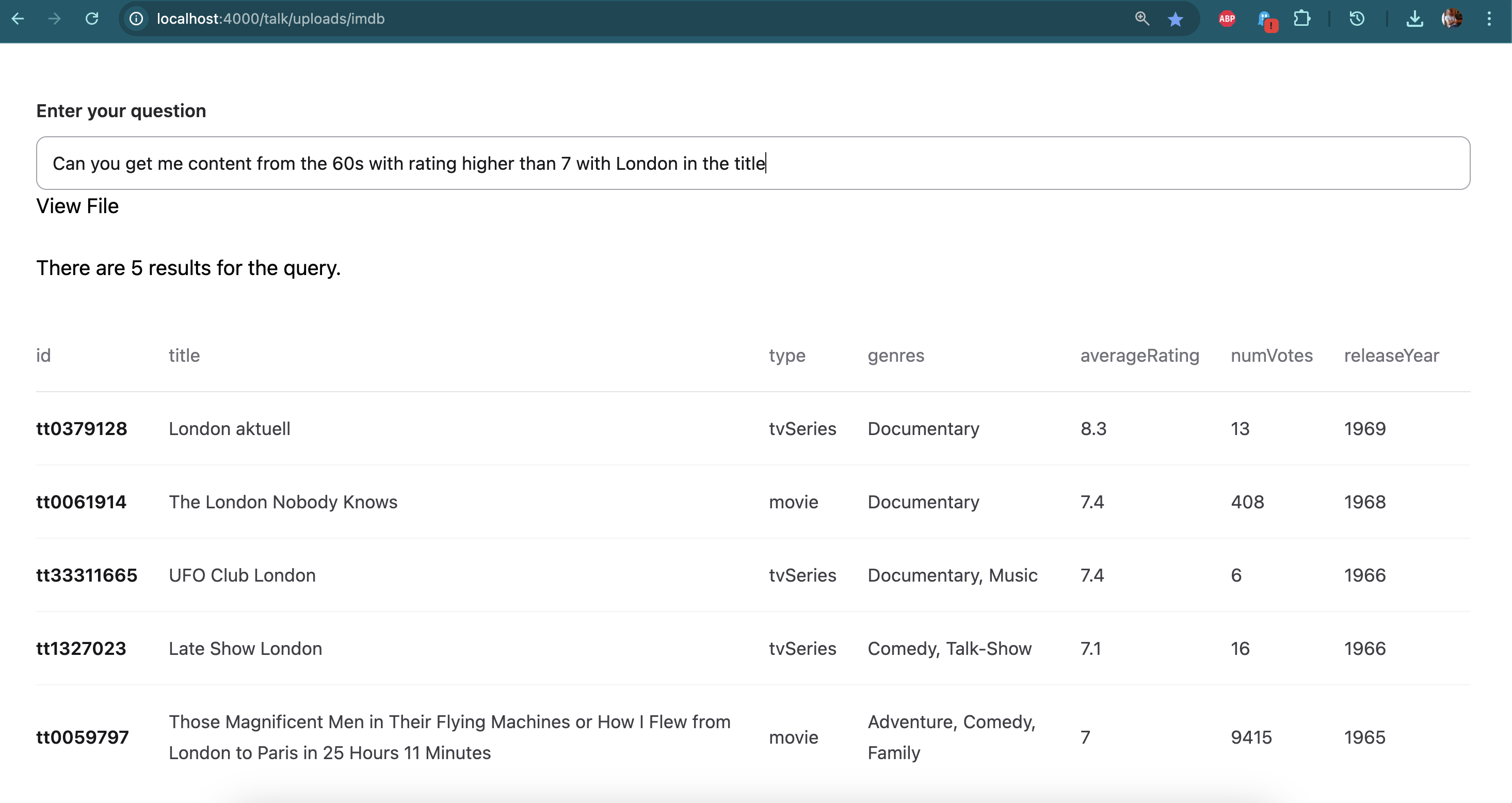
Task: Select id tt0379128 in first row
Action: (82, 428)
